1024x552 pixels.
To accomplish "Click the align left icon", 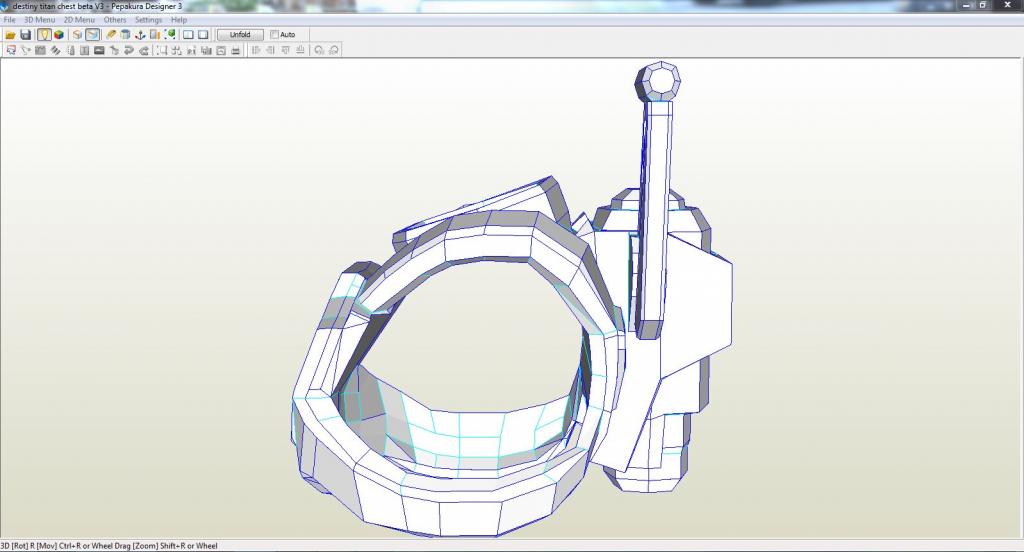I will tap(256, 50).
